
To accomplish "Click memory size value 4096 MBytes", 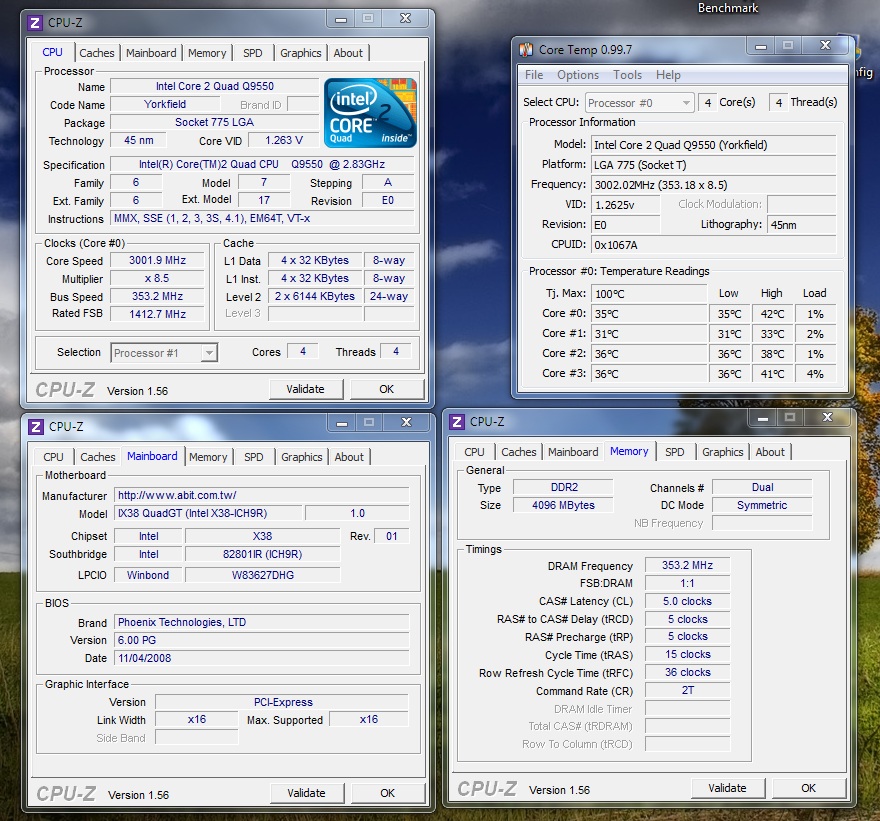I will 563,505.
